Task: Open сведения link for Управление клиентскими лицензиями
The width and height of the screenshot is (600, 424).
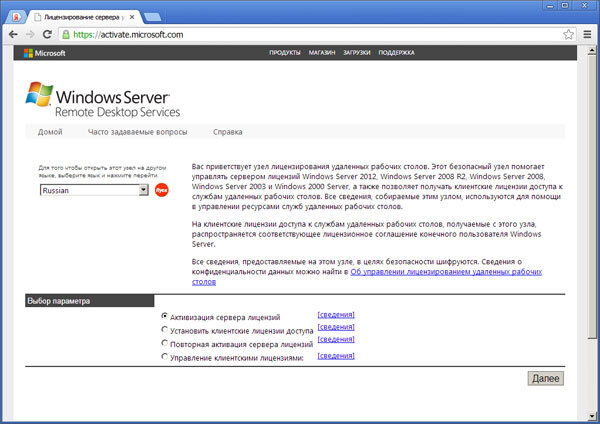Action: click(x=336, y=356)
